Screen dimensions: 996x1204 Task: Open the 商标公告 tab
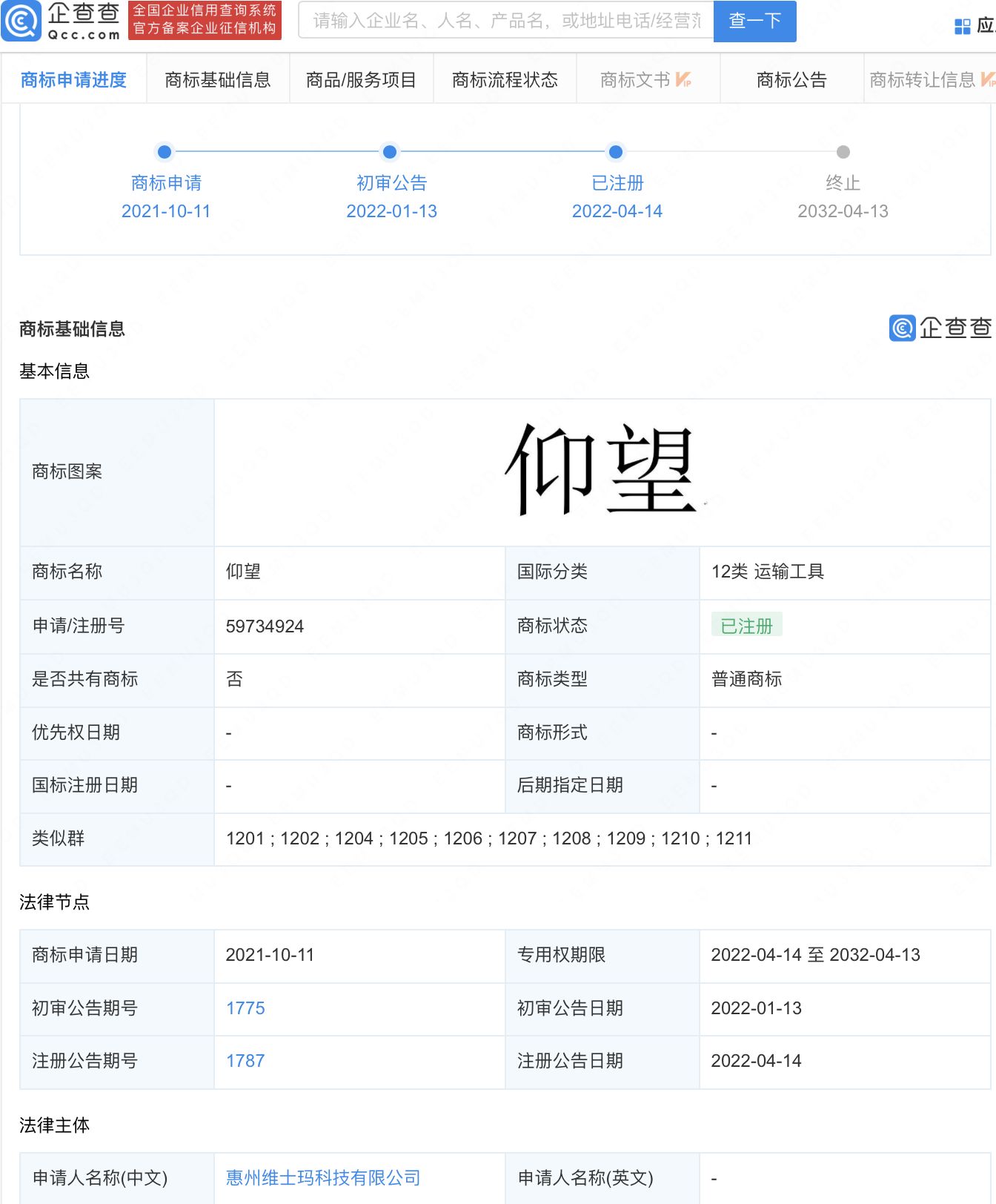pyautogui.click(x=791, y=79)
